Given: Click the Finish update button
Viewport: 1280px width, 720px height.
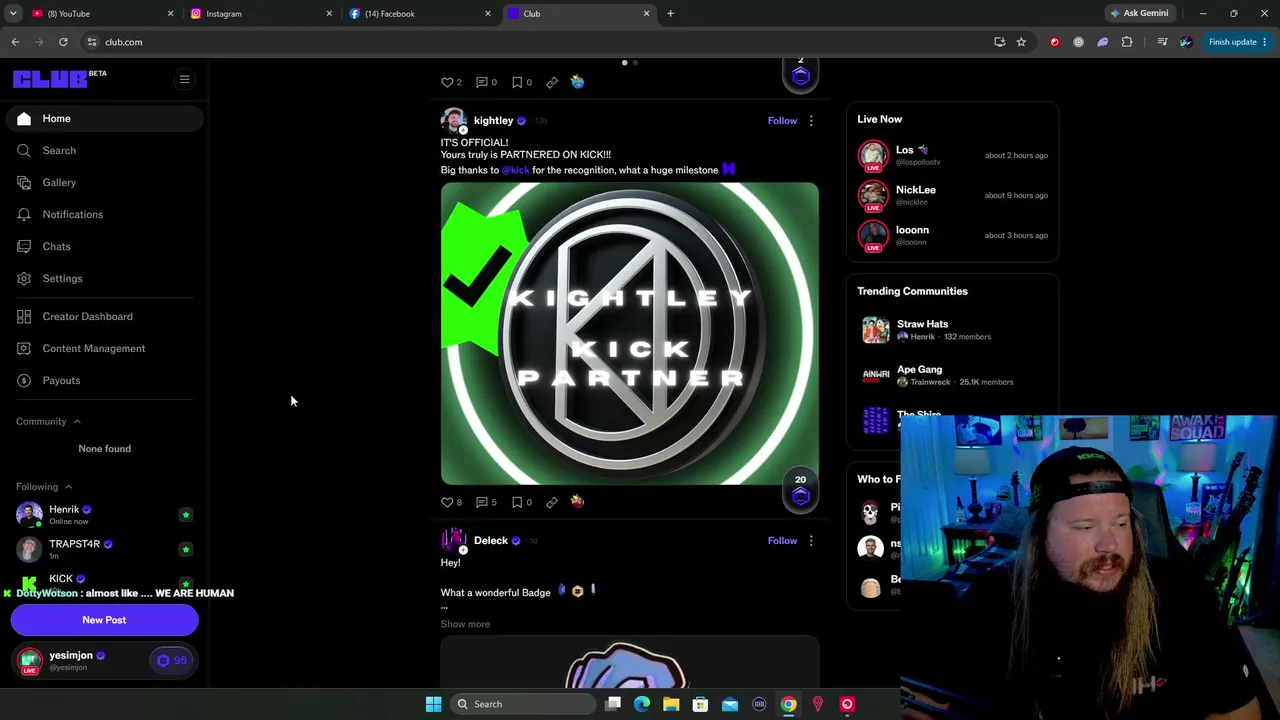Looking at the screenshot, I should (x=1238, y=42).
